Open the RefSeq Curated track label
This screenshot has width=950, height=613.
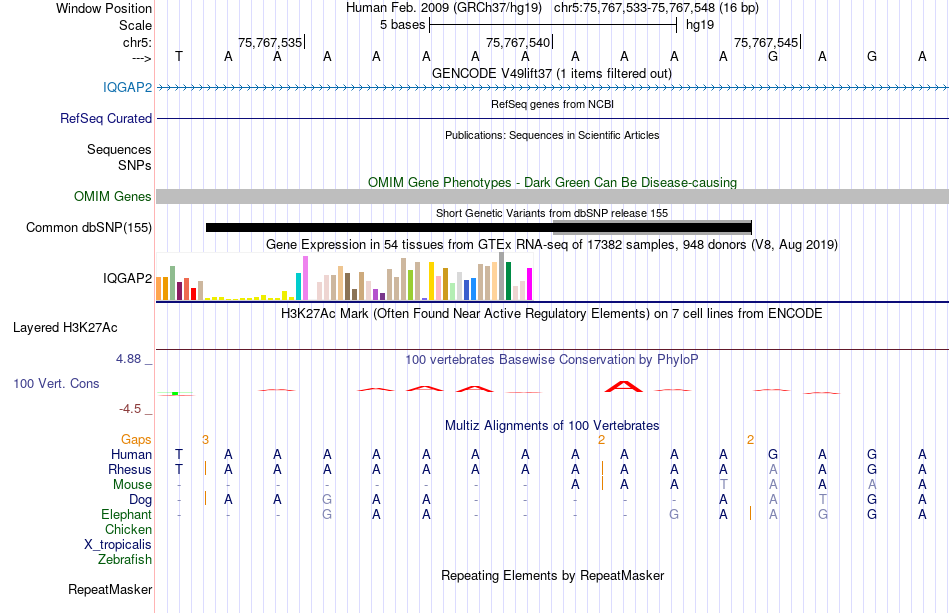[x=105, y=118]
